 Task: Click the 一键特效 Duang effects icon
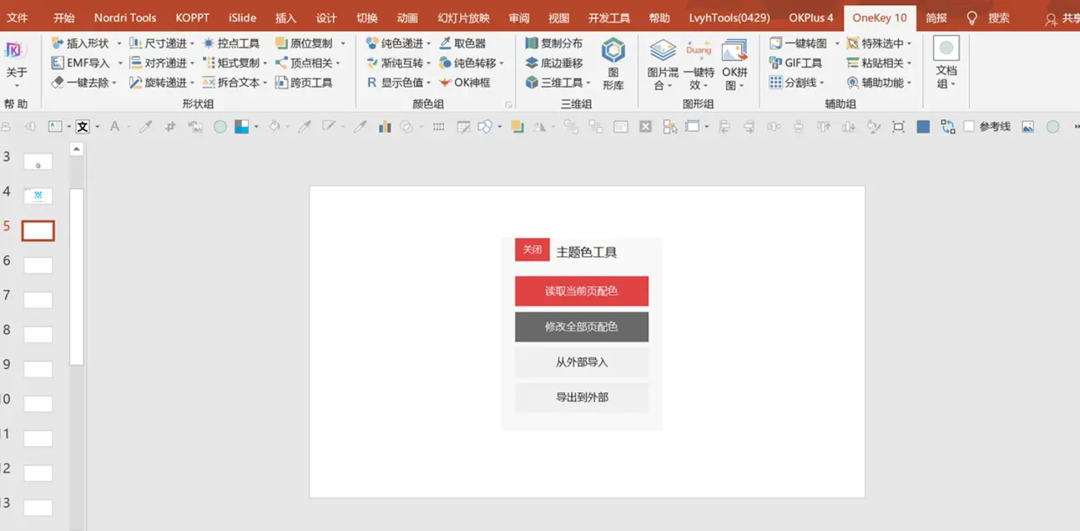698,50
